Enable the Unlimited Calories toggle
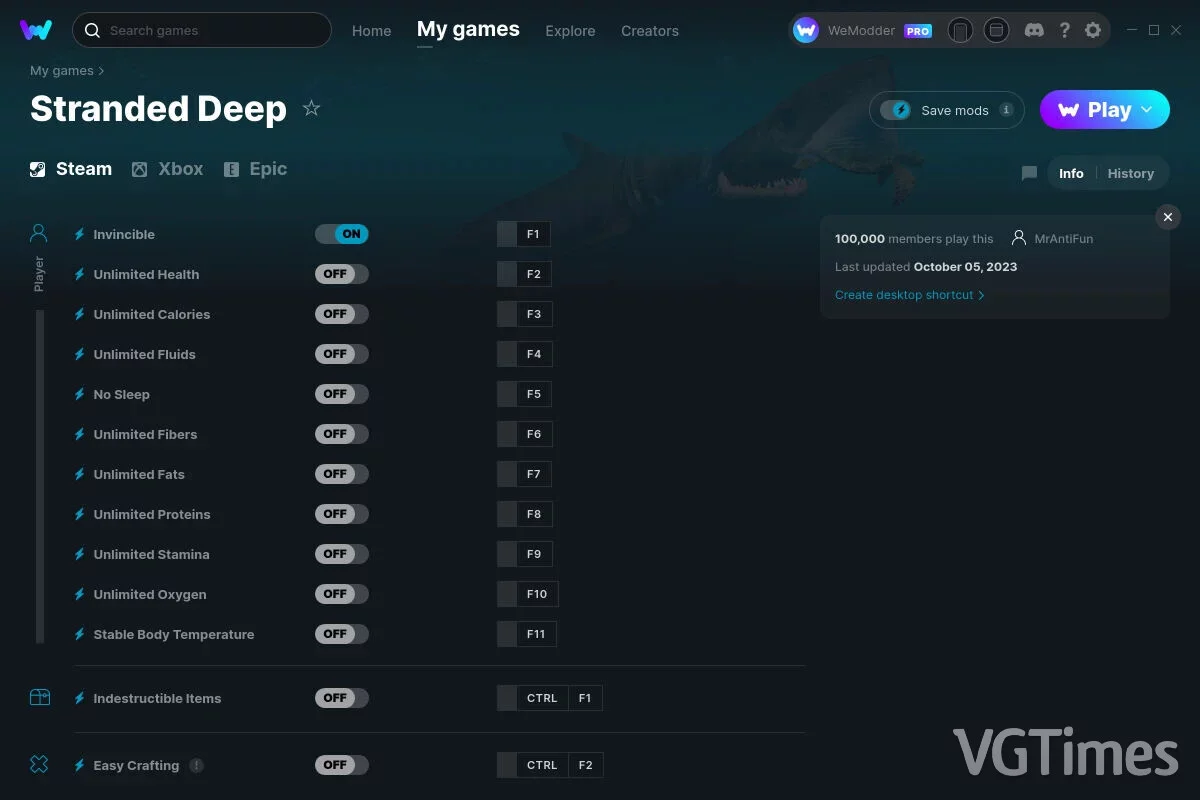This screenshot has width=1200, height=800. (x=342, y=314)
